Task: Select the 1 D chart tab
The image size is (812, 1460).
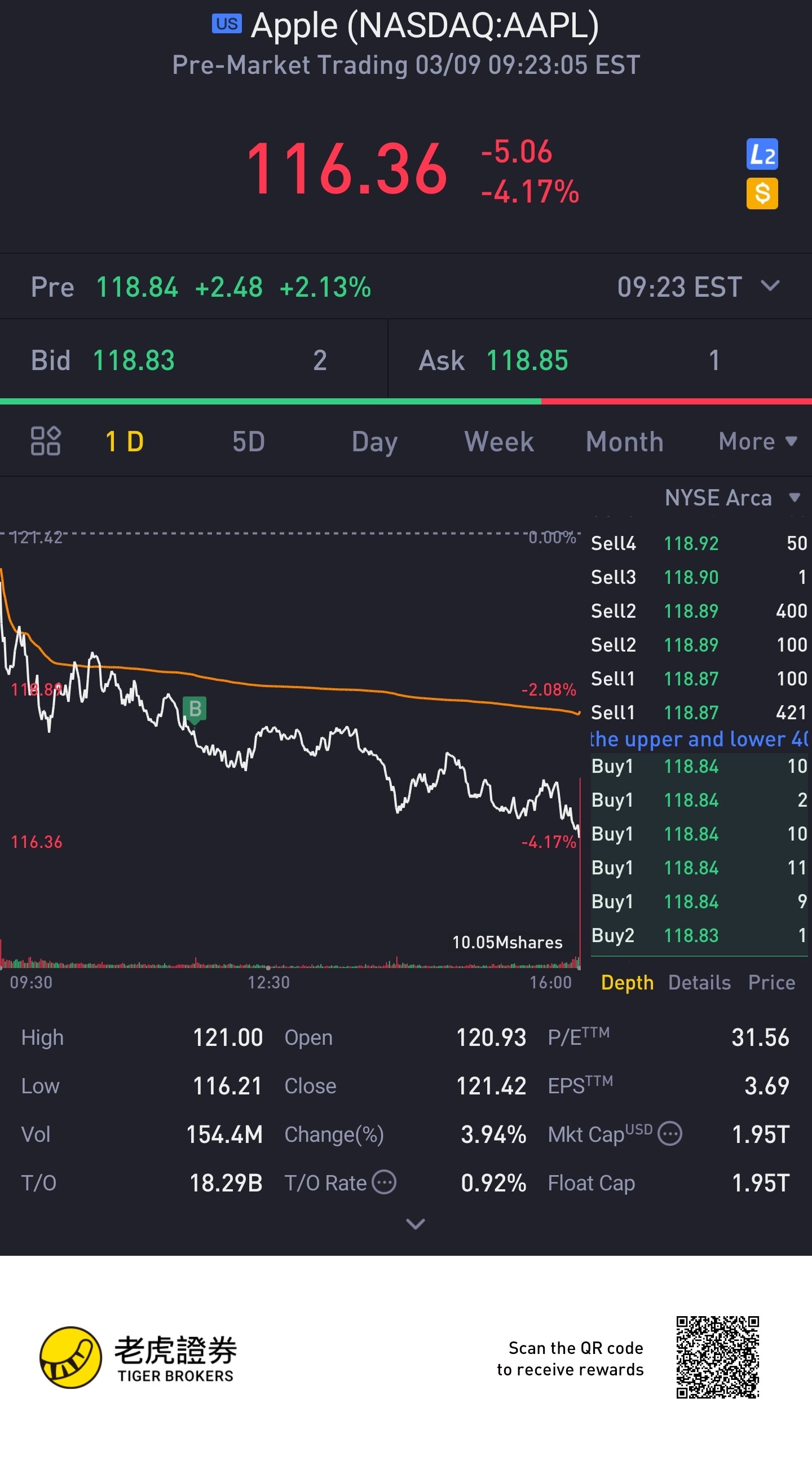Action: click(125, 442)
